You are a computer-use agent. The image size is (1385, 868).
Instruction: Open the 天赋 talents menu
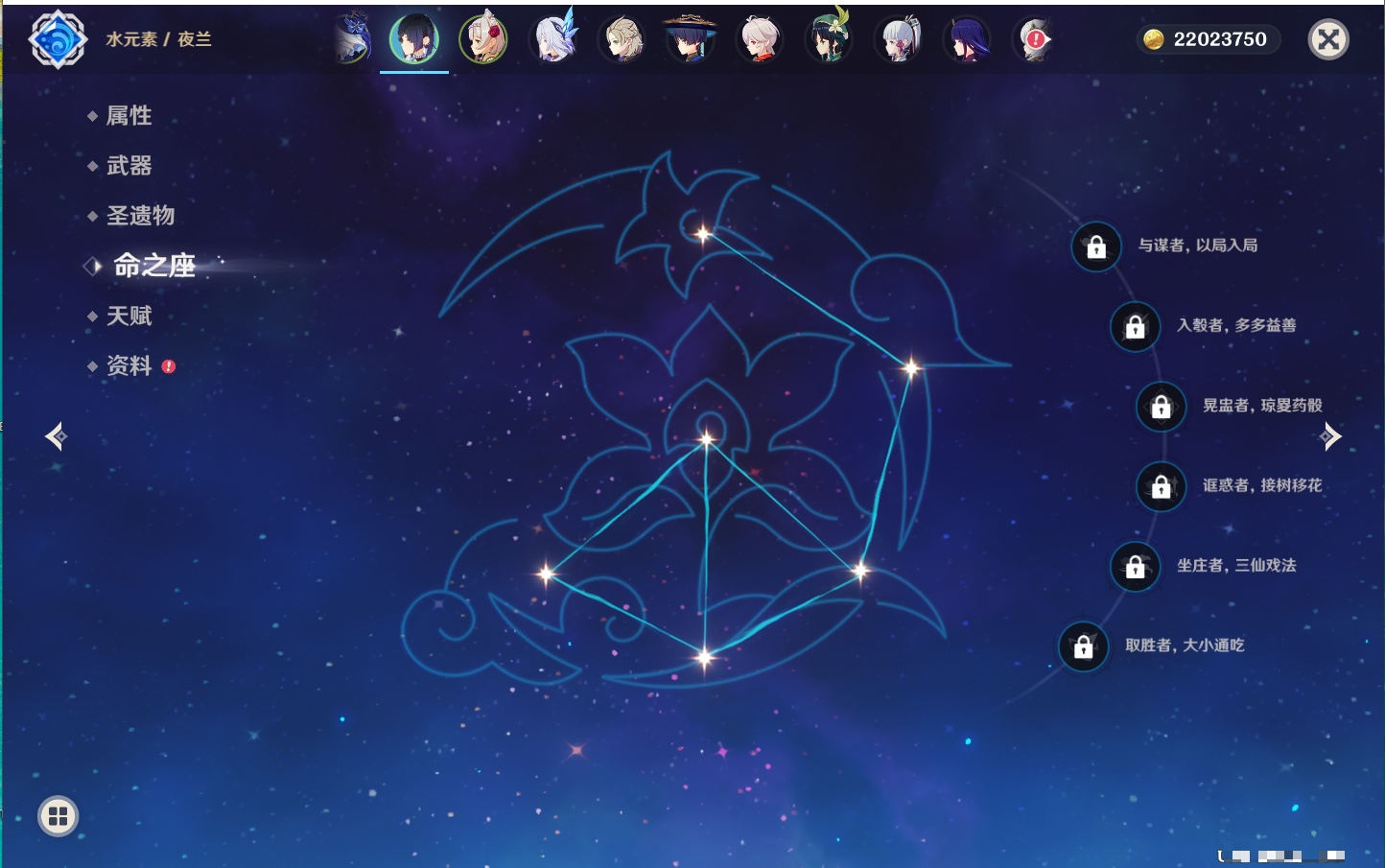tap(129, 316)
